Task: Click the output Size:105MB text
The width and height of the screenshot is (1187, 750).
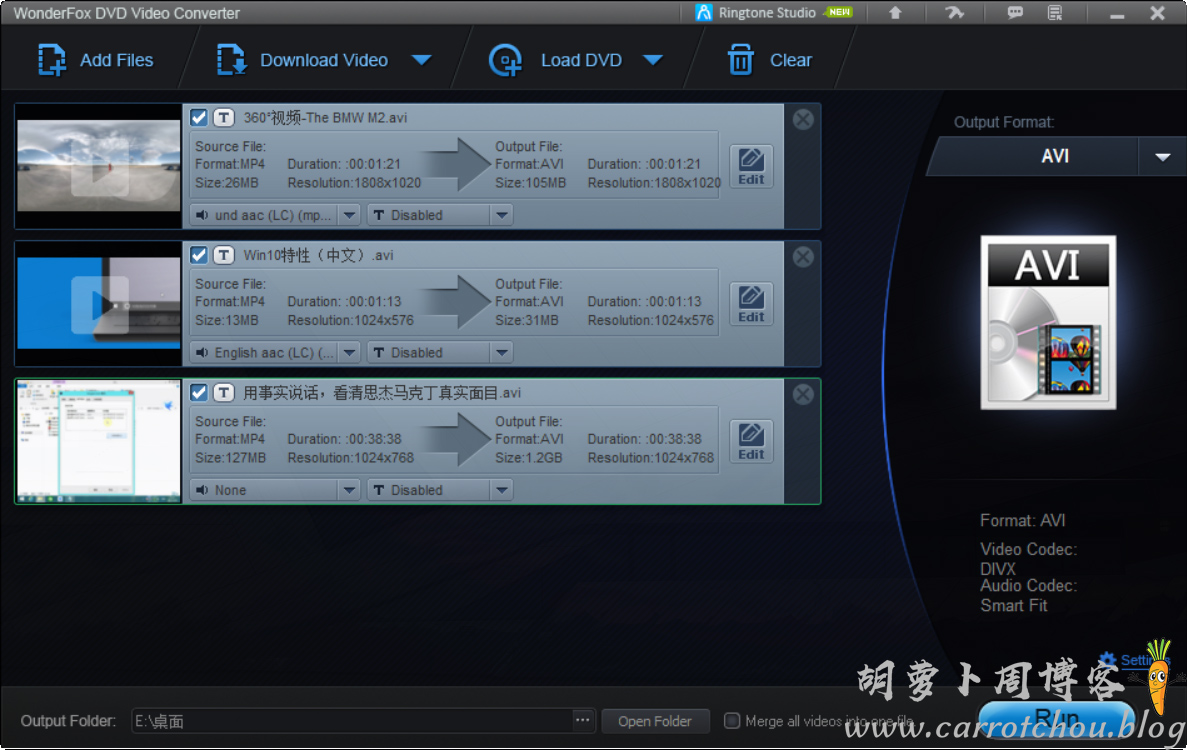Action: (x=531, y=183)
